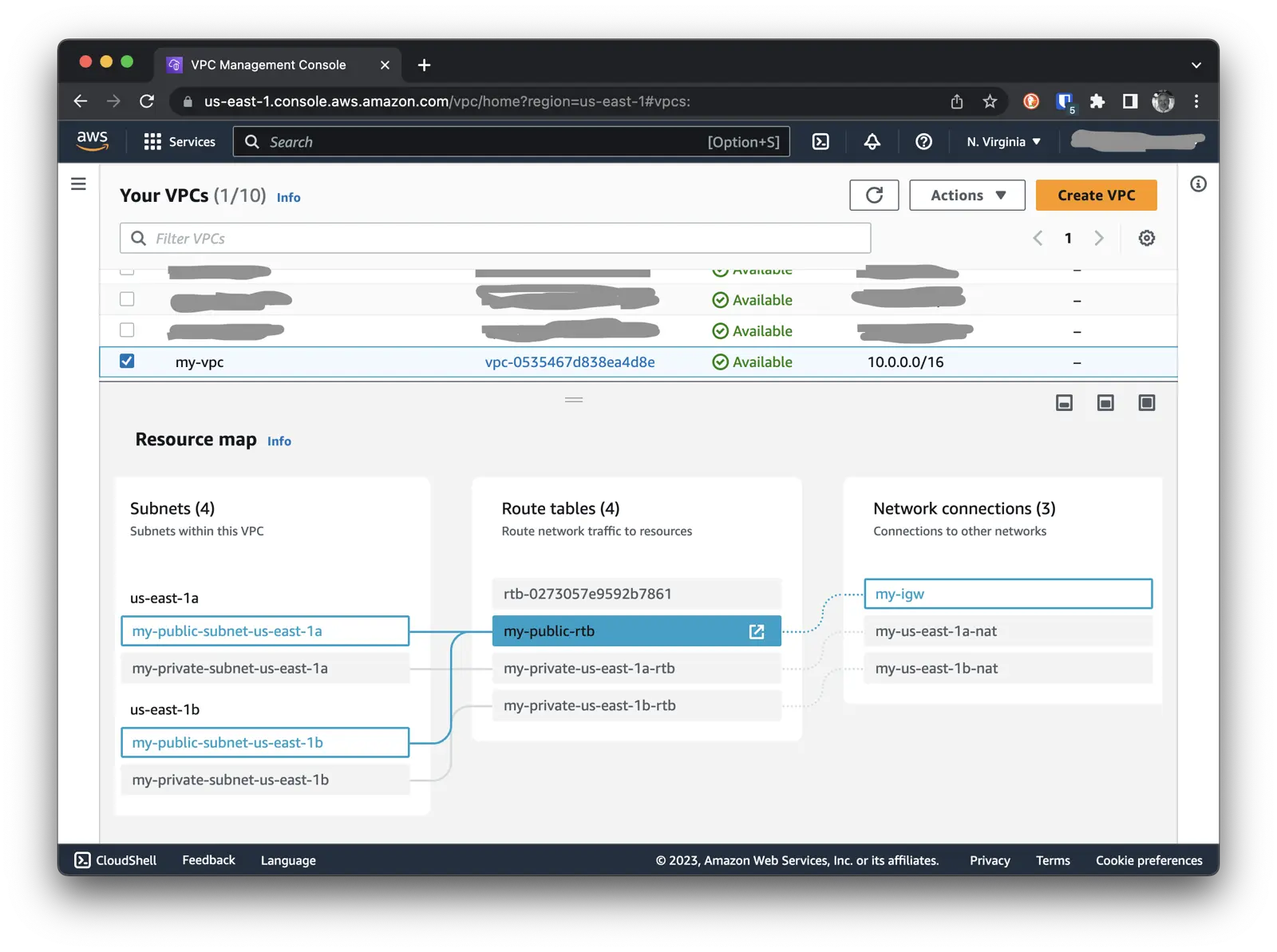Open the Services menu

(179, 141)
